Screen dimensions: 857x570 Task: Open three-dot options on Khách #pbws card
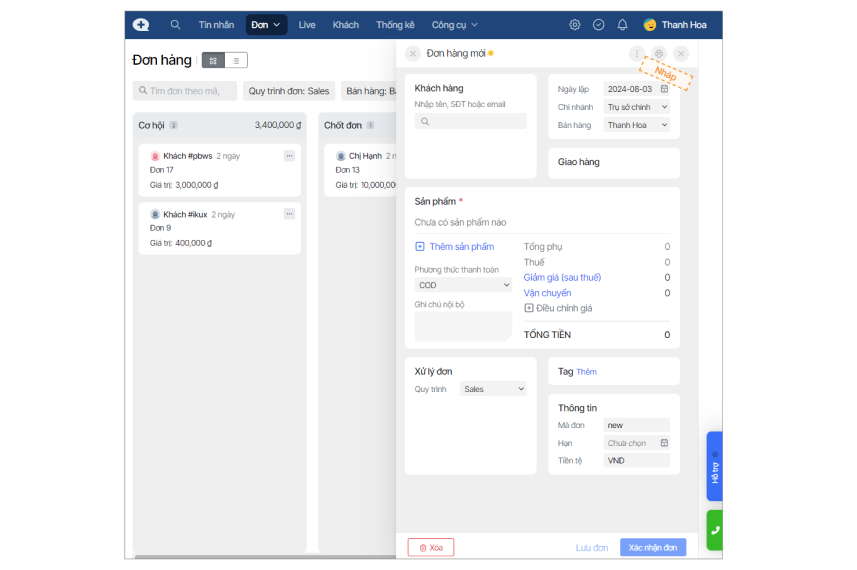pyautogui.click(x=289, y=156)
